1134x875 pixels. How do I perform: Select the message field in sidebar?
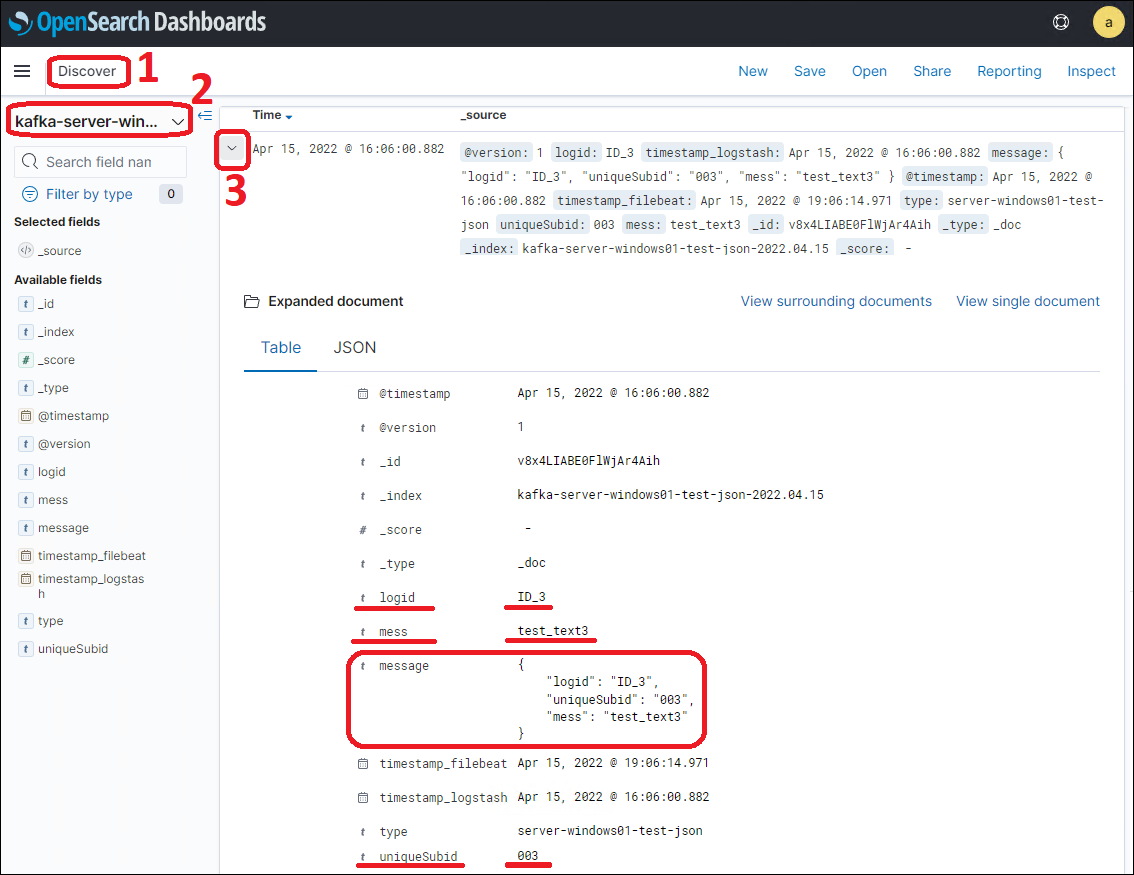[64, 528]
